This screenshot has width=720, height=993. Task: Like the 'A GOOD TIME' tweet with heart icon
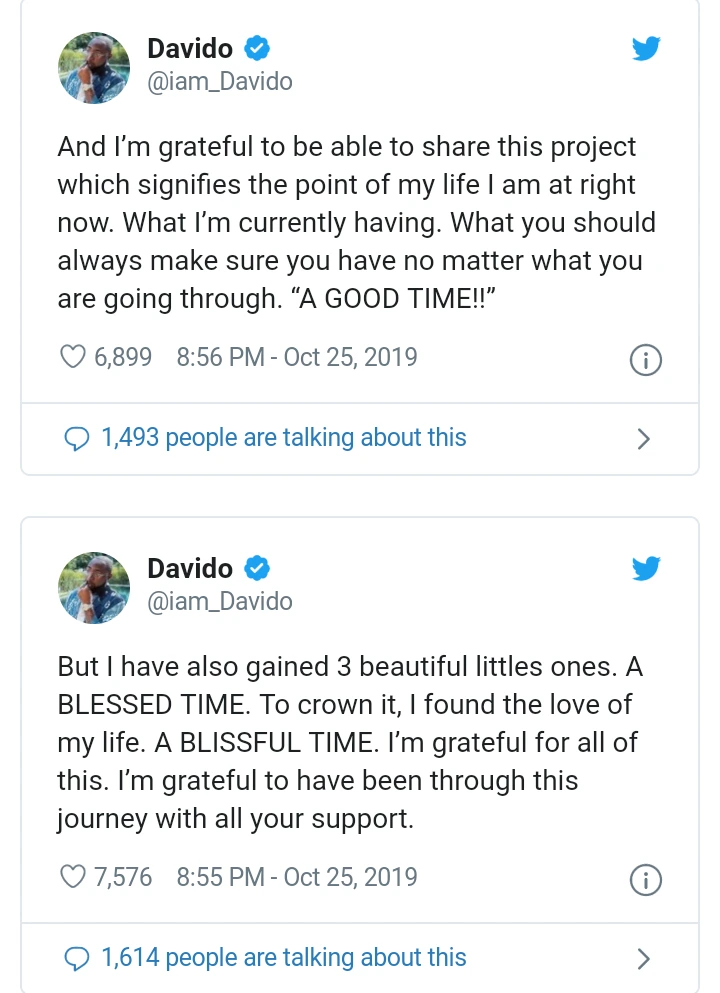click(x=73, y=357)
